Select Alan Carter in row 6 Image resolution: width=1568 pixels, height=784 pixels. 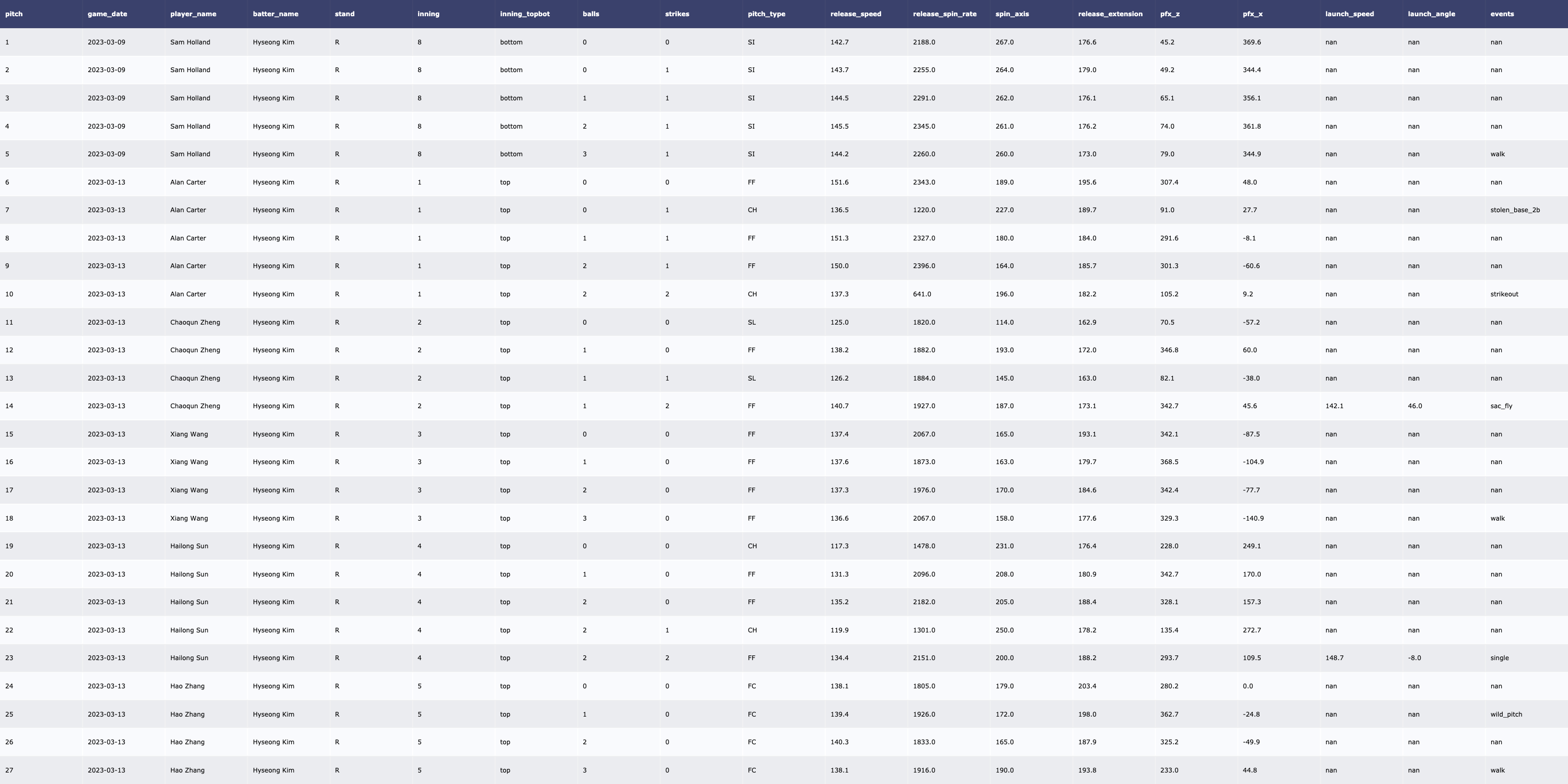pos(188,182)
